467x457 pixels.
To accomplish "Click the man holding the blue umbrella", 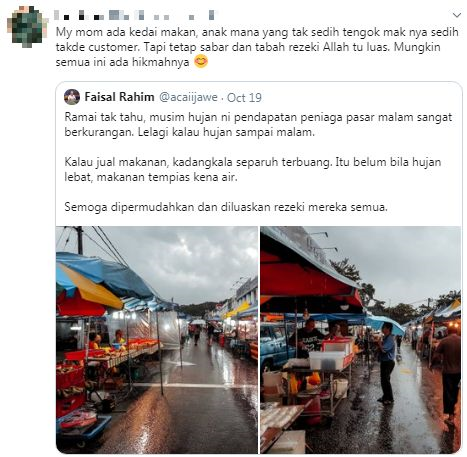I will (386, 362).
